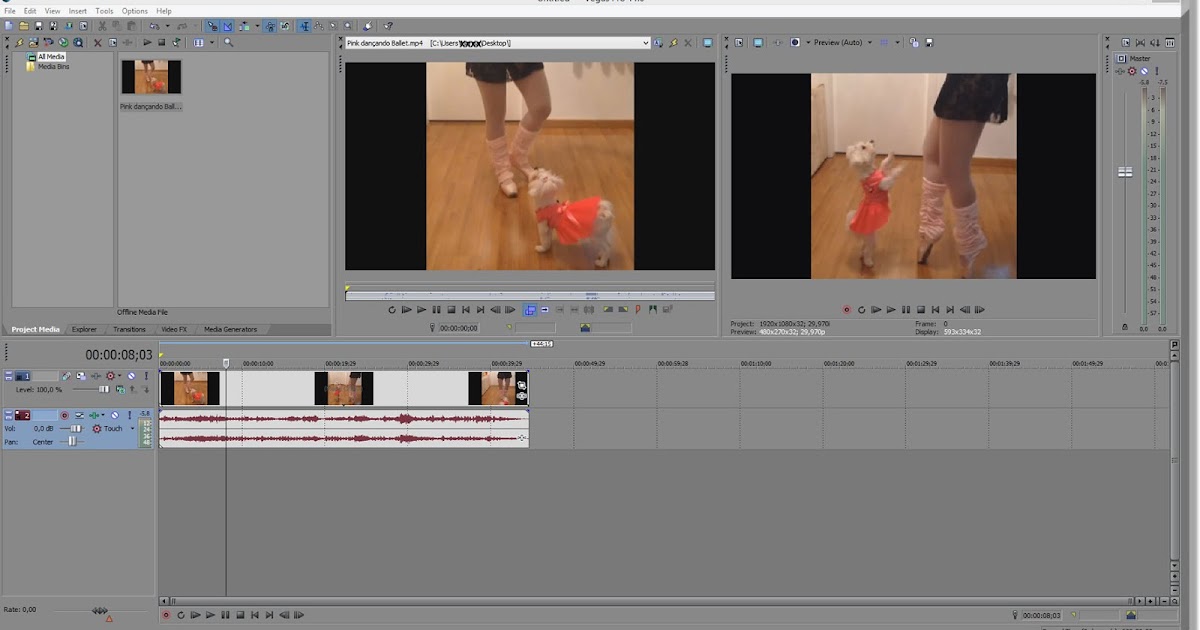1200x630 pixels.
Task: Click main timecode display 00:00:08;03
Action: [x=119, y=354]
